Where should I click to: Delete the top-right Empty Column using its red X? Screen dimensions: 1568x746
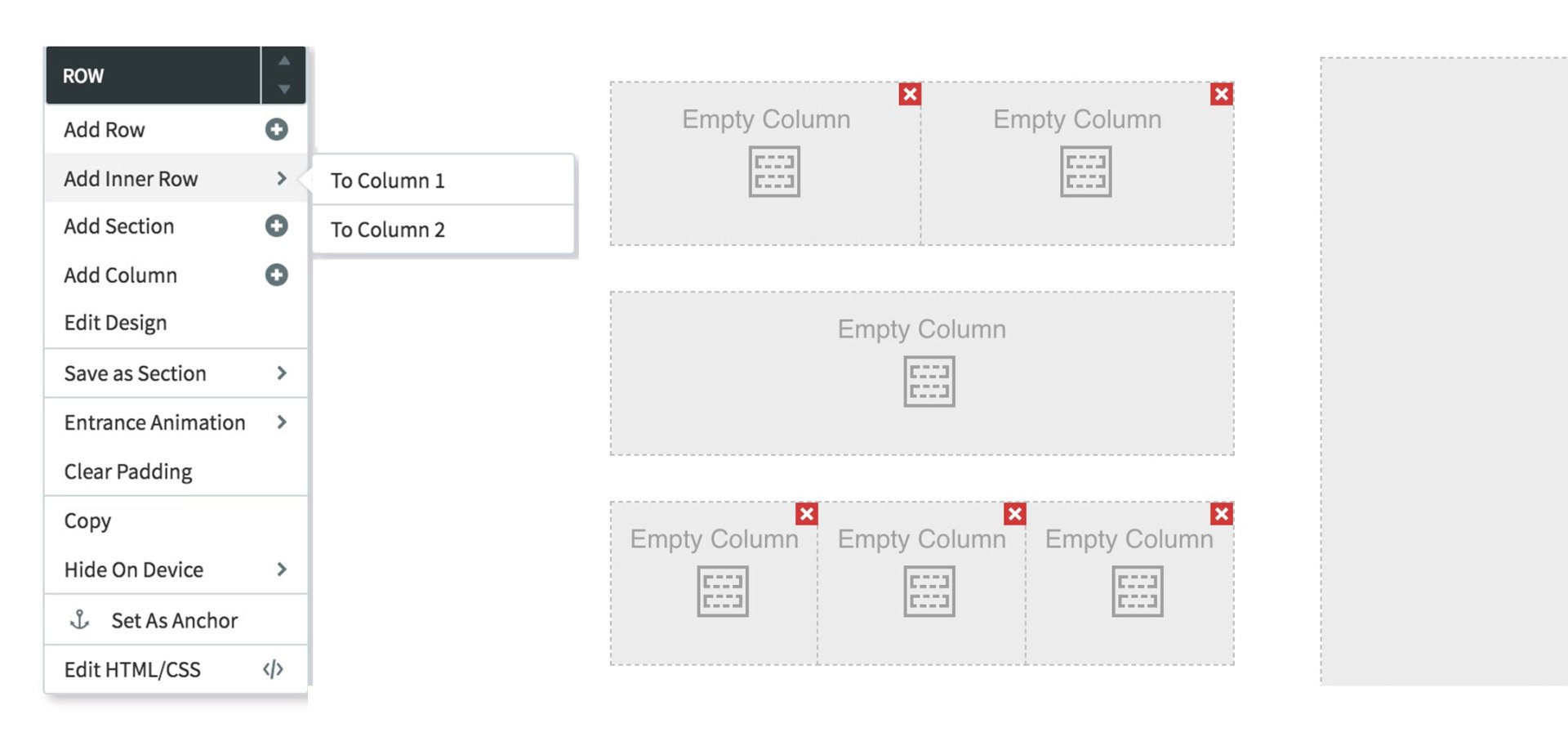(1220, 94)
